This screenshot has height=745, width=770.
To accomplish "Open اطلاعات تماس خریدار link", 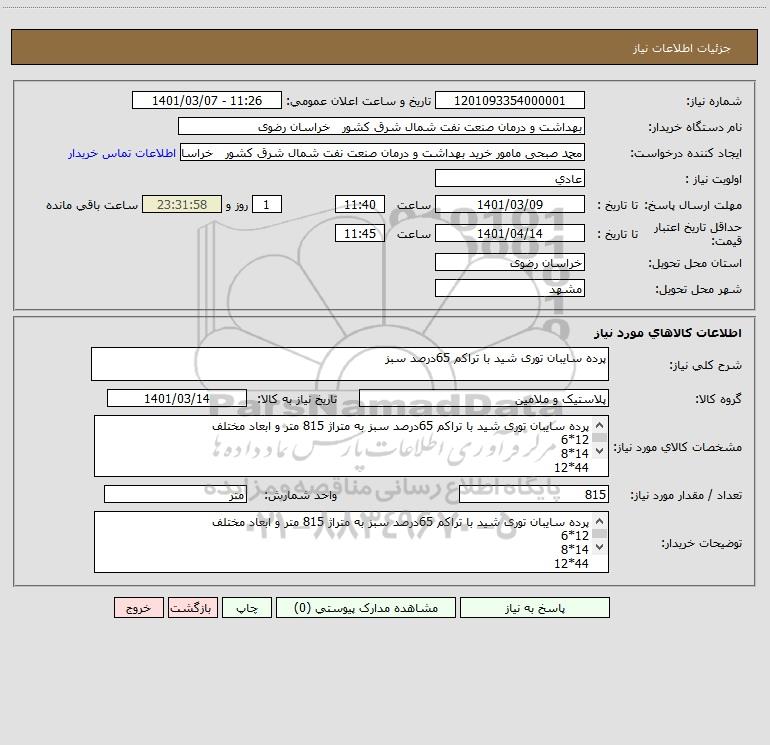I will [122, 153].
